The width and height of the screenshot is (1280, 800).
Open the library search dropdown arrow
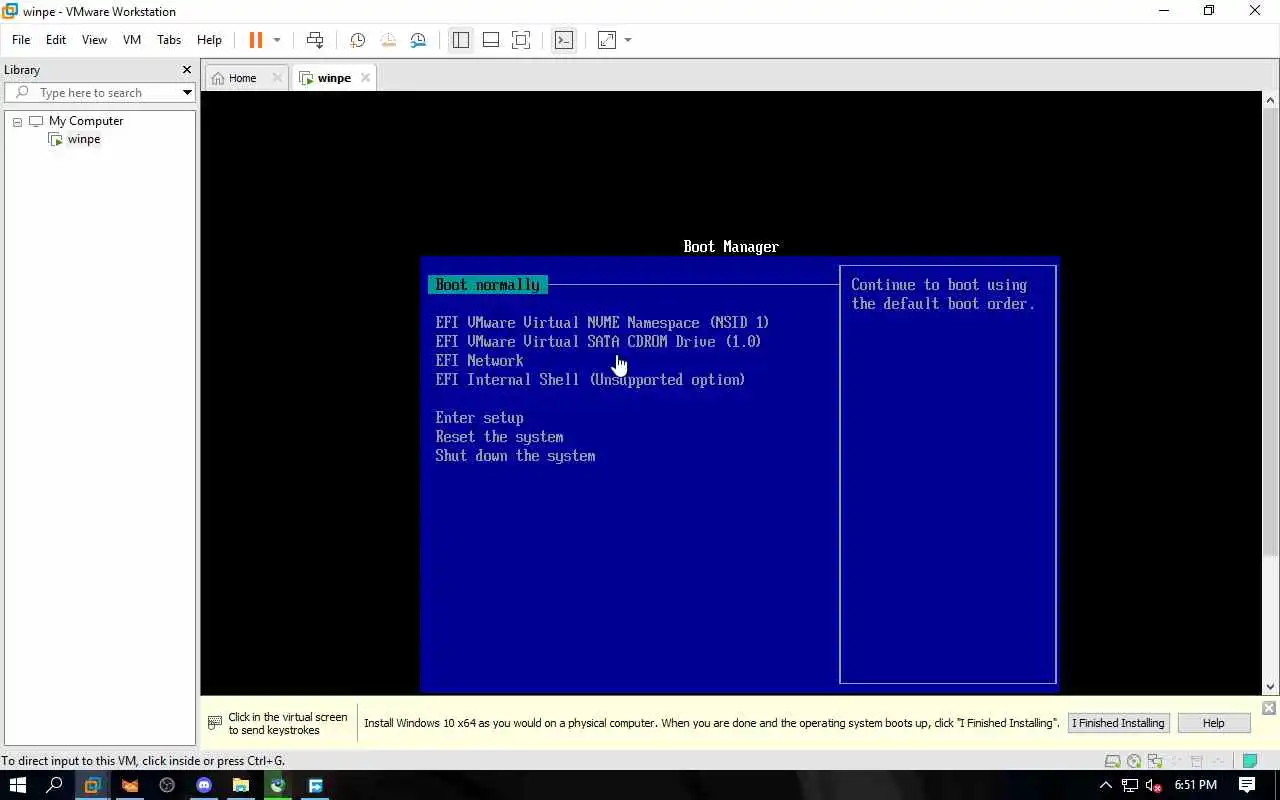[187, 93]
